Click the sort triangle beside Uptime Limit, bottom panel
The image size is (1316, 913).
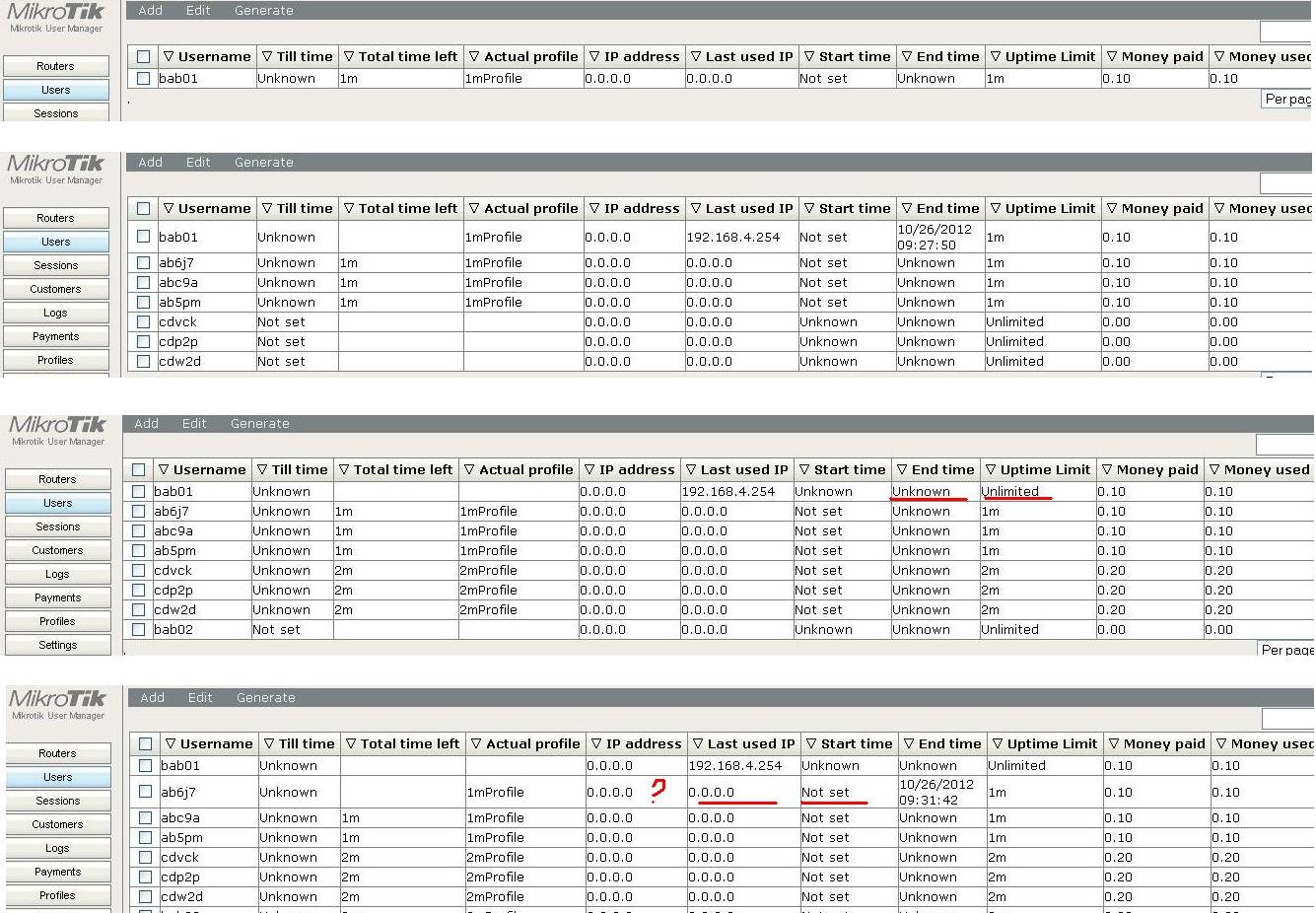[x=998, y=743]
